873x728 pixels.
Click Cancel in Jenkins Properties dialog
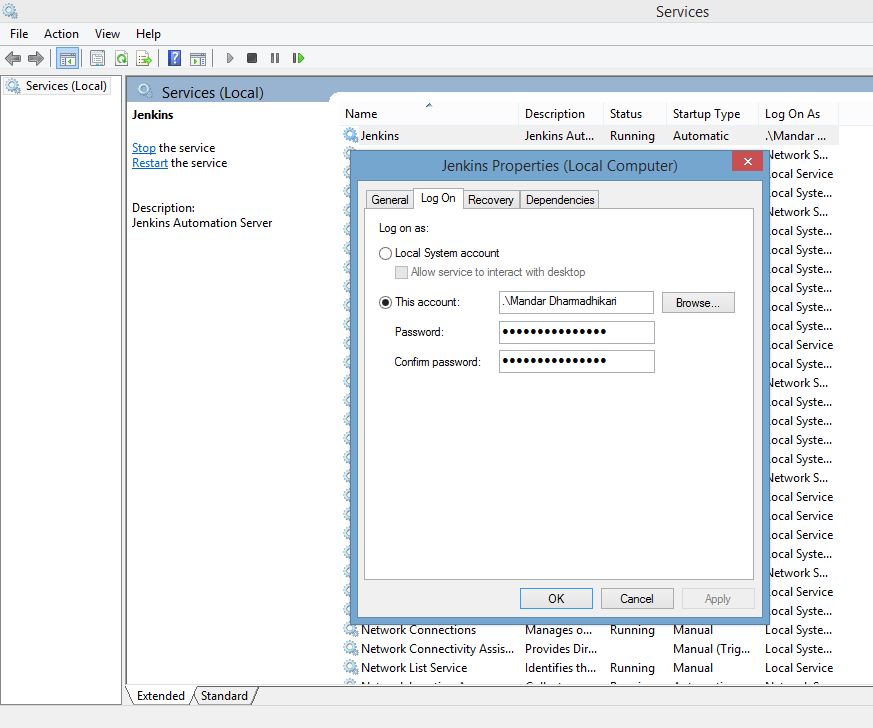click(637, 598)
